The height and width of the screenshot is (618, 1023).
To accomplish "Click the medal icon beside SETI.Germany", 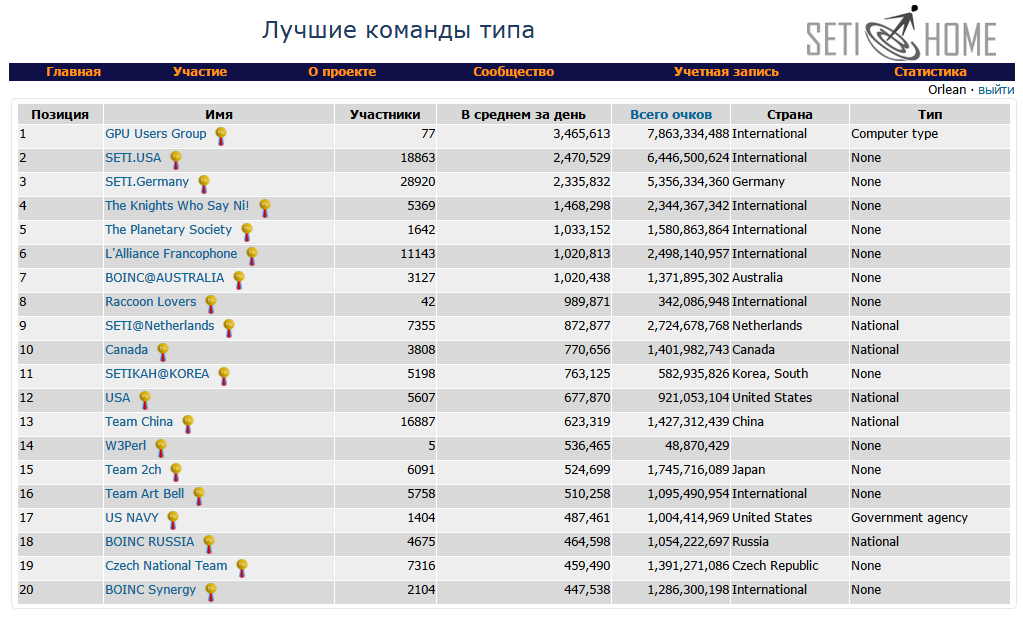I will tap(204, 184).
